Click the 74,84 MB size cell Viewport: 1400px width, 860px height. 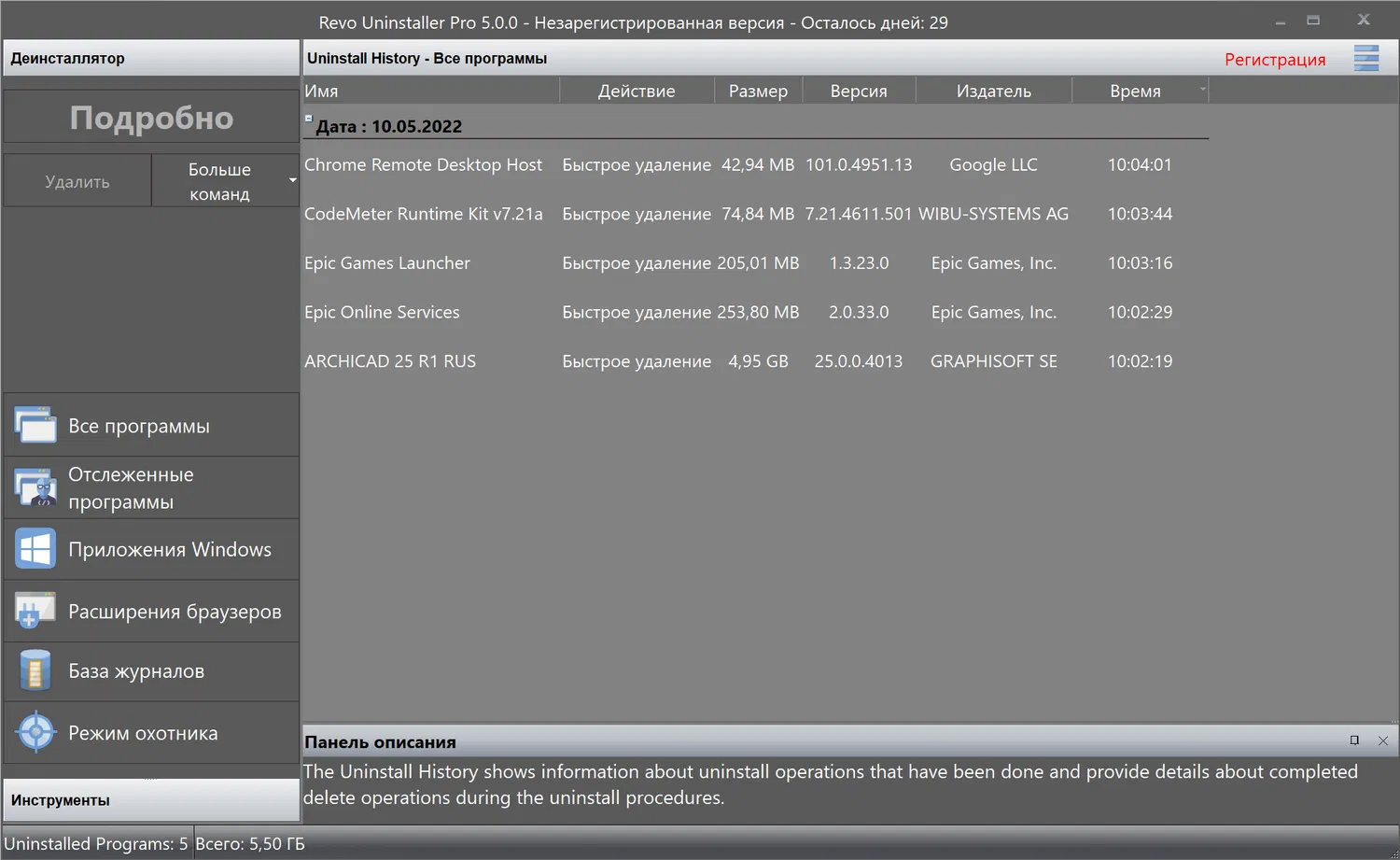[x=758, y=214]
